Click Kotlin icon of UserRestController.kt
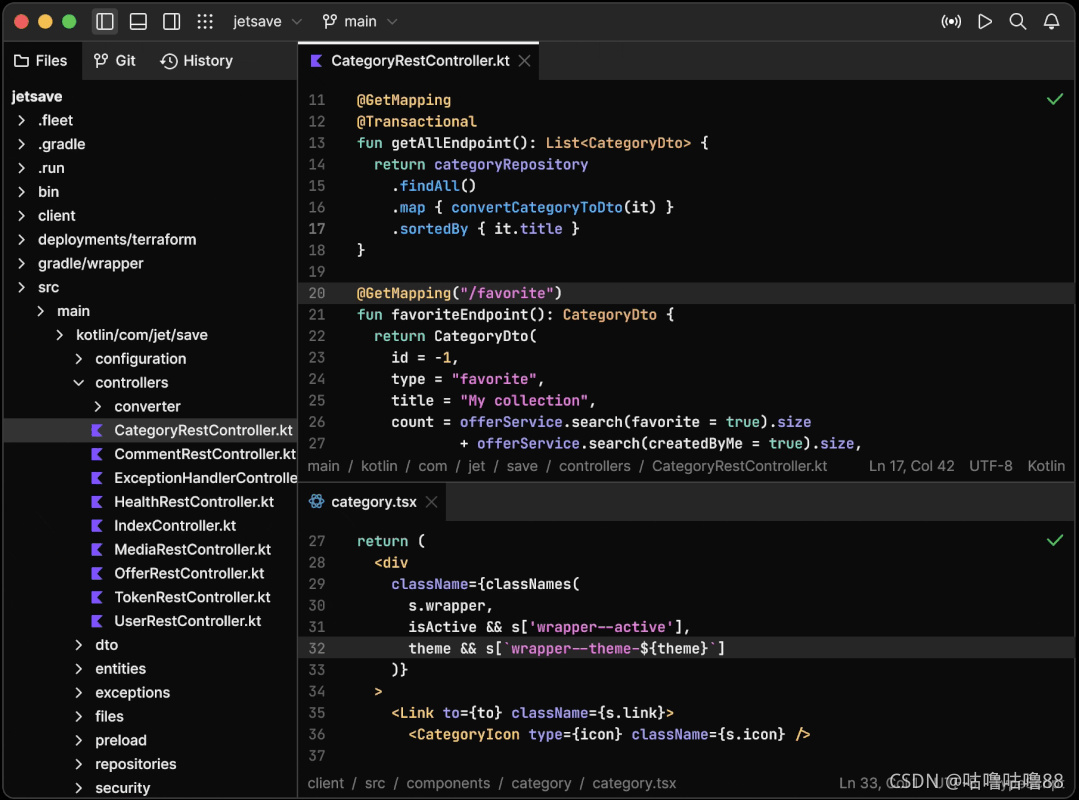This screenshot has height=800, width=1079. coord(97,621)
